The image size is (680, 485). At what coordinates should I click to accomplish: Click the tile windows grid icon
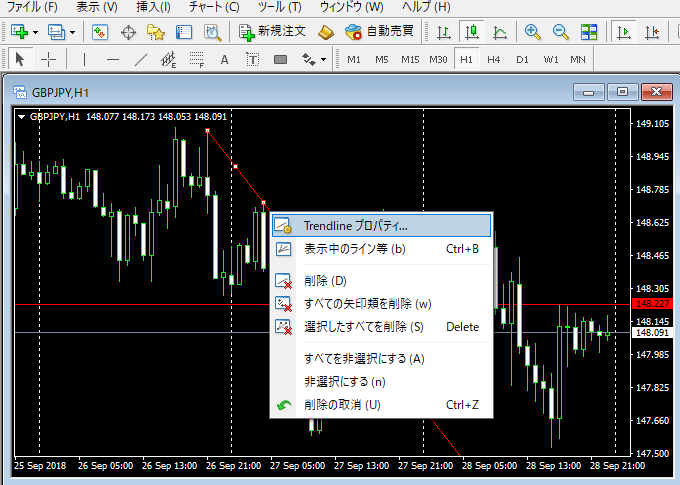coord(589,33)
